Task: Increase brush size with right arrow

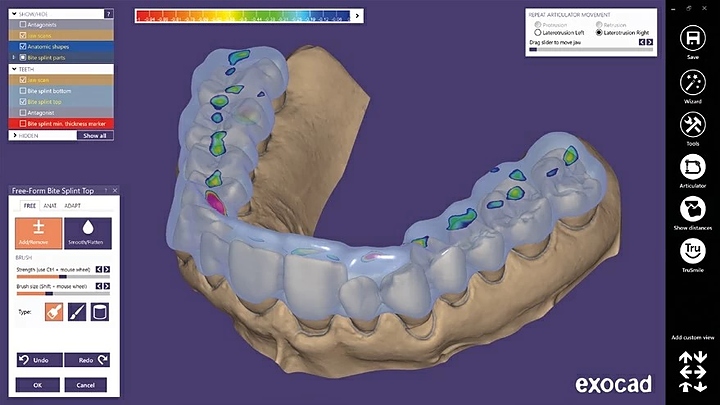Action: click(107, 286)
